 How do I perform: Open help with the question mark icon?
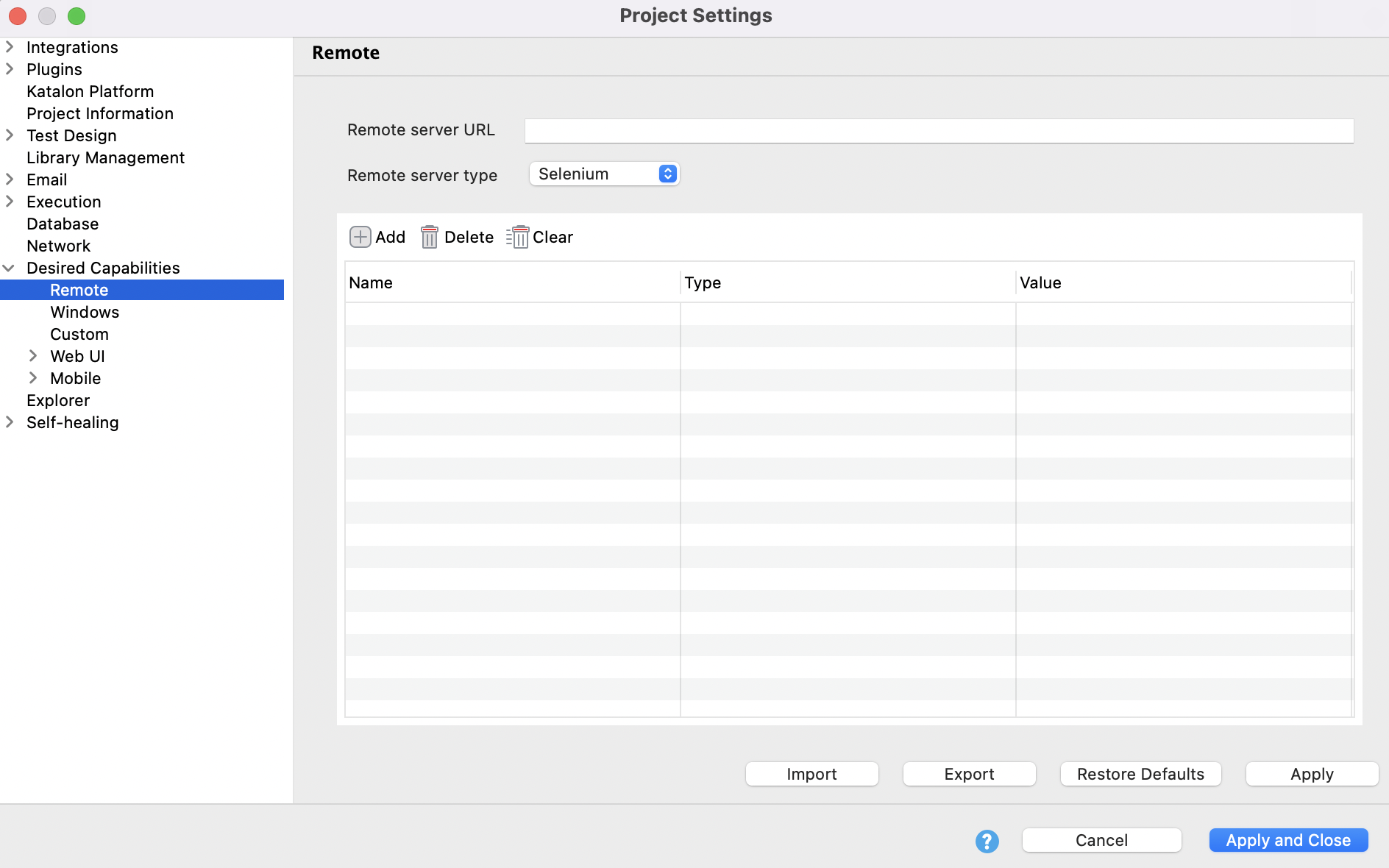[987, 841]
